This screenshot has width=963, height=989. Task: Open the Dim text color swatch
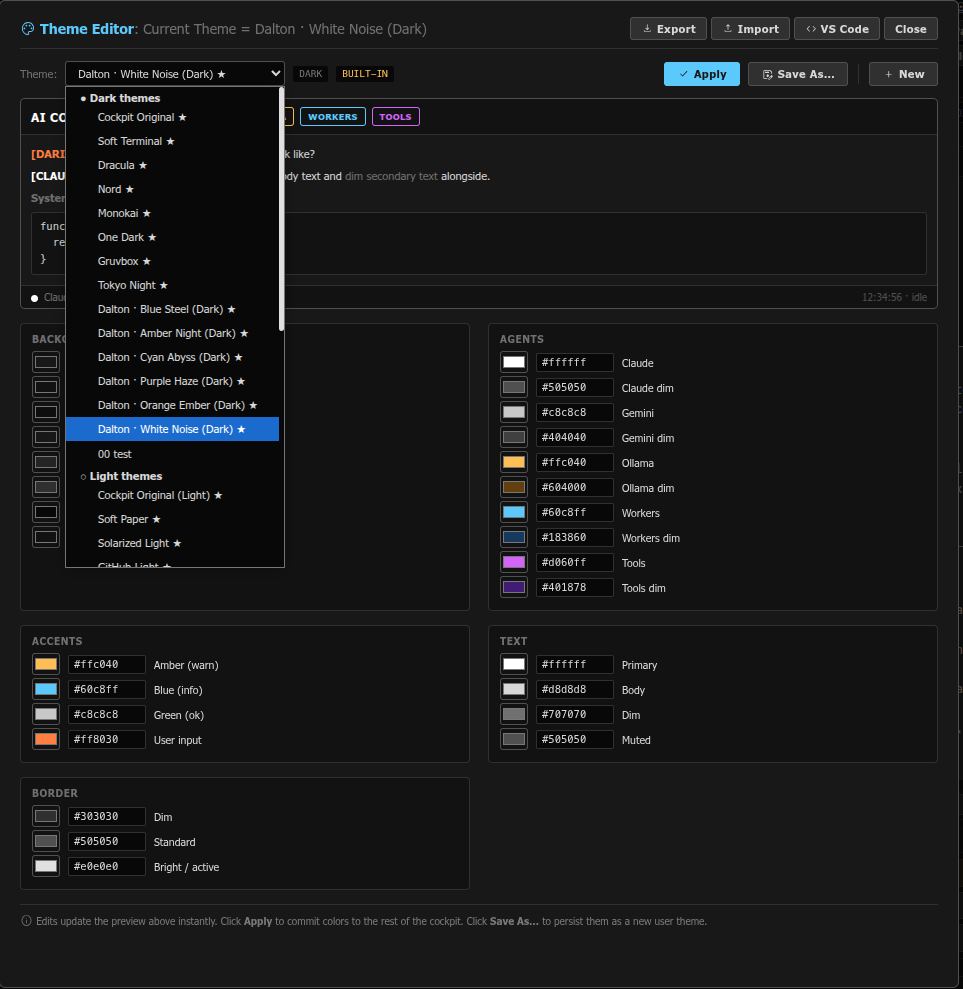(x=514, y=714)
